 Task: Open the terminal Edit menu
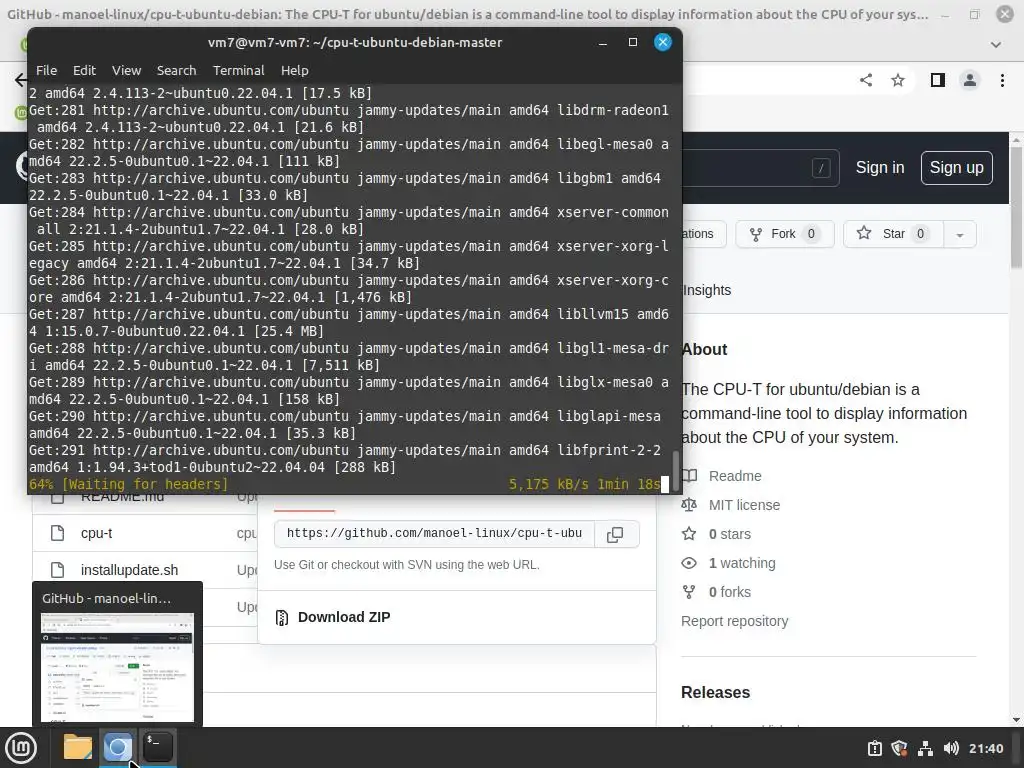coord(84,71)
